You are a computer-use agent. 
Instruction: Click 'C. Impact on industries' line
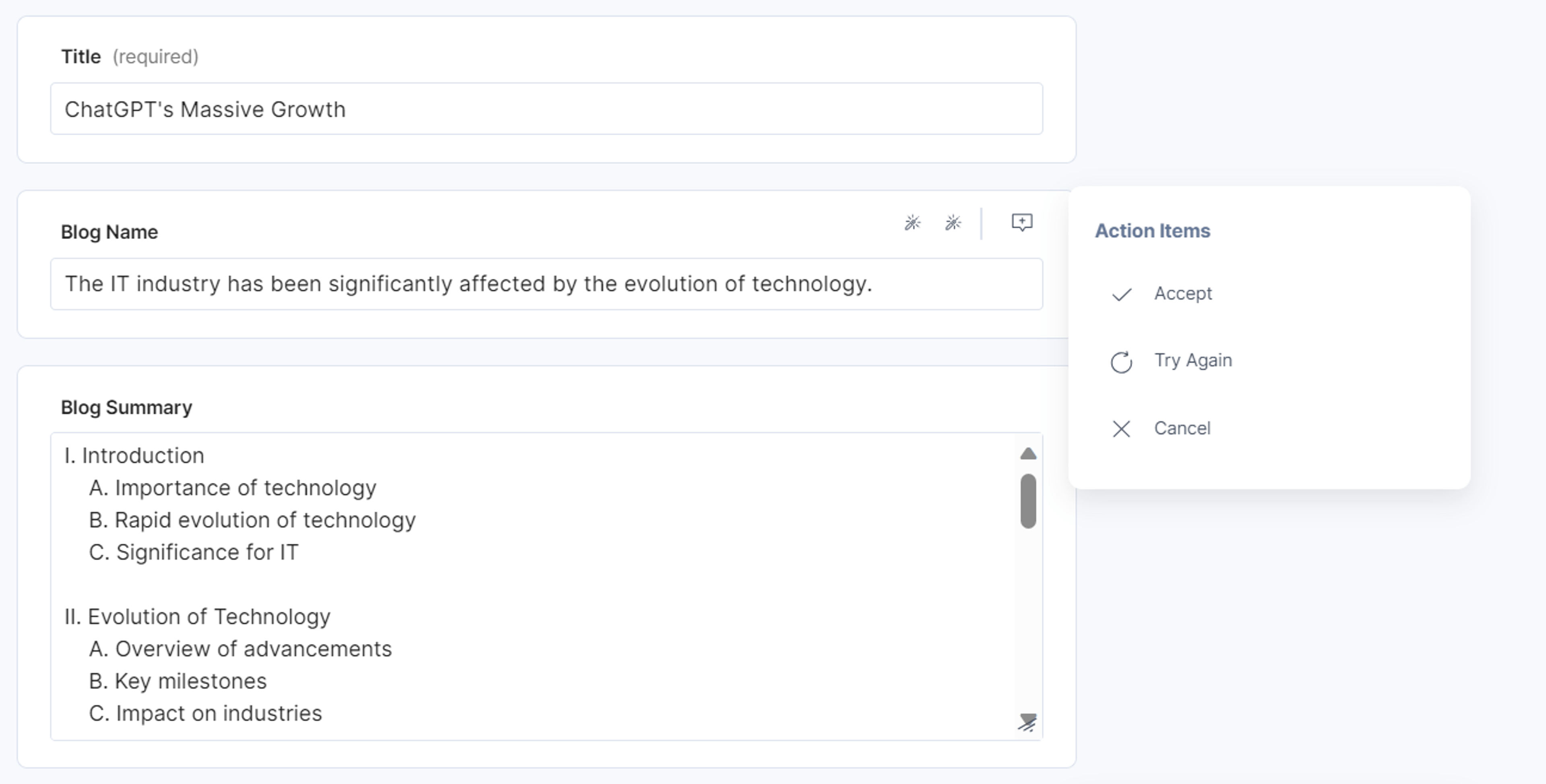click(x=205, y=713)
